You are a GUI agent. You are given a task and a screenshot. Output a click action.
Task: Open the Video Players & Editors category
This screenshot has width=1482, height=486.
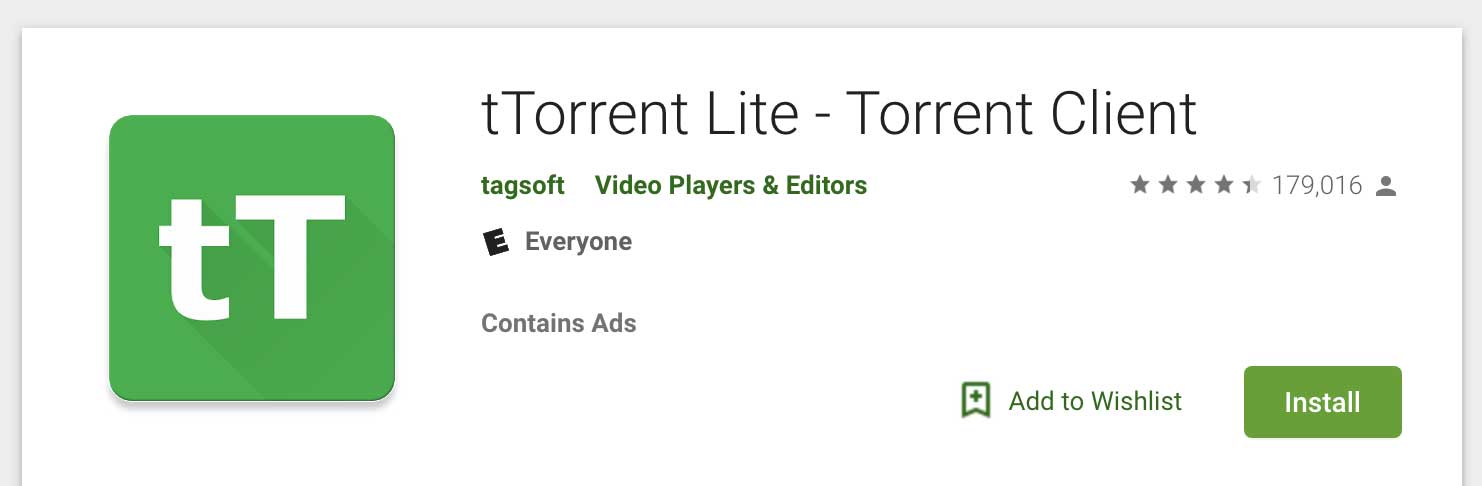(731, 186)
